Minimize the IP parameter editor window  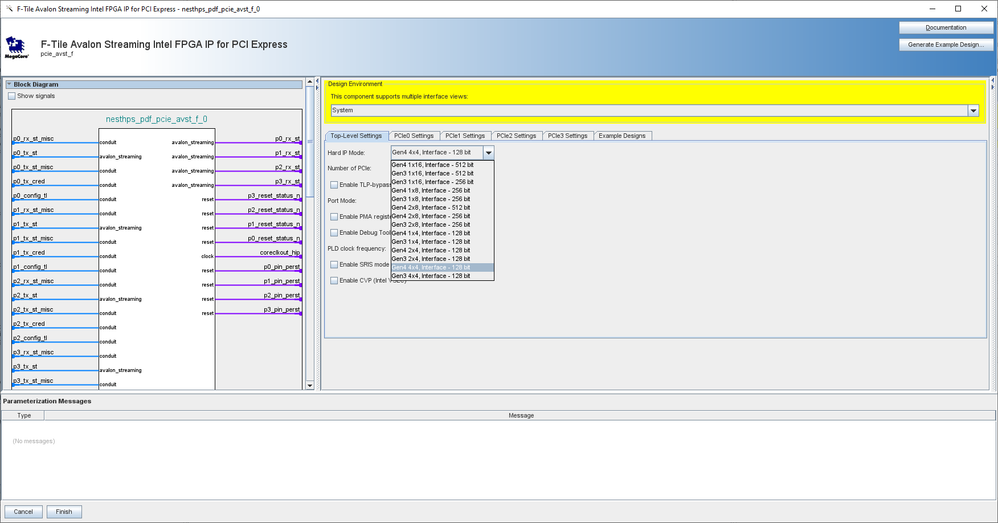[932, 9]
